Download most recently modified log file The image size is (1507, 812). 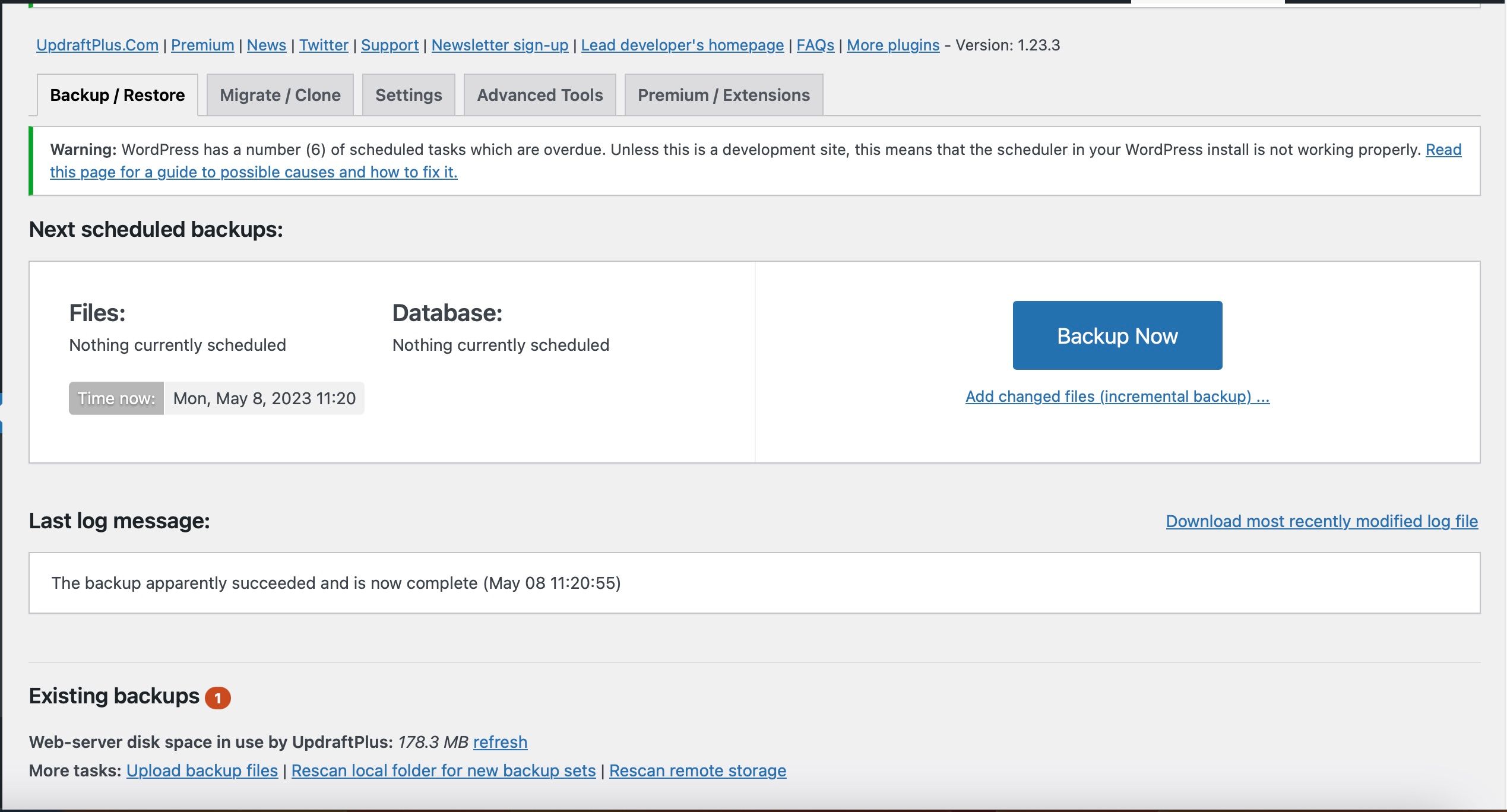(1321, 521)
